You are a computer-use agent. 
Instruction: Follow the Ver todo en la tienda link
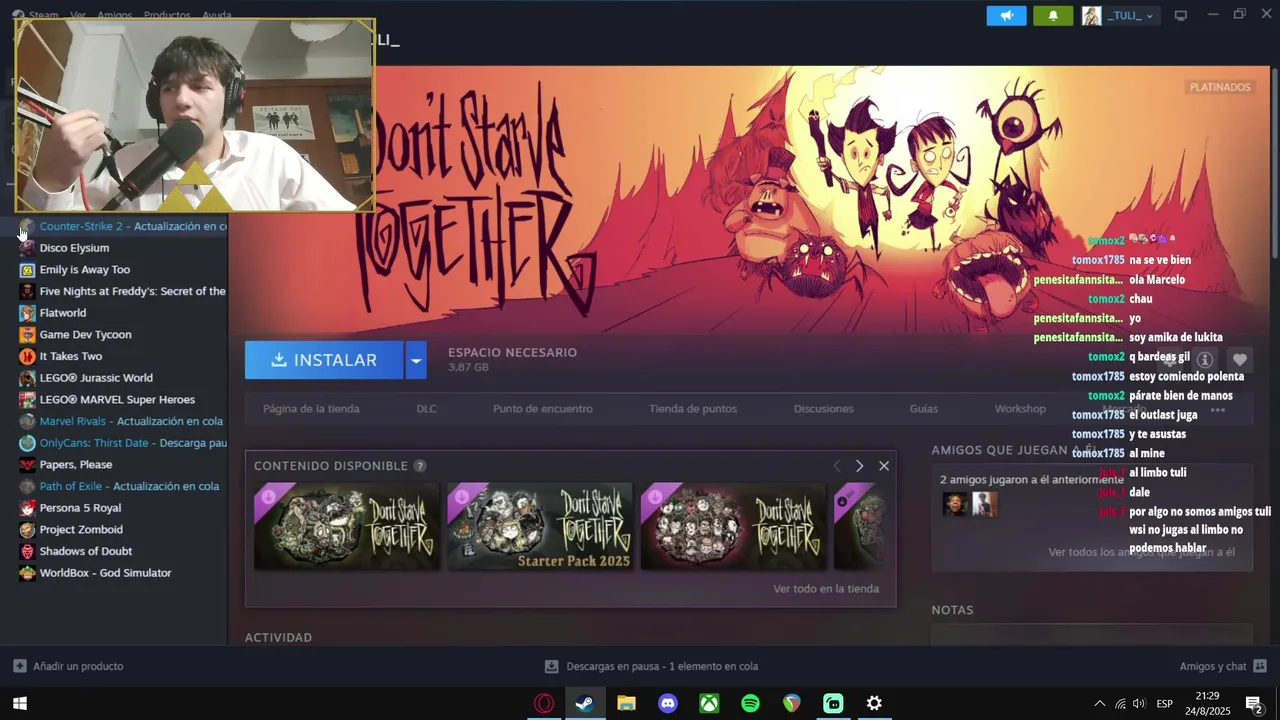pos(826,588)
